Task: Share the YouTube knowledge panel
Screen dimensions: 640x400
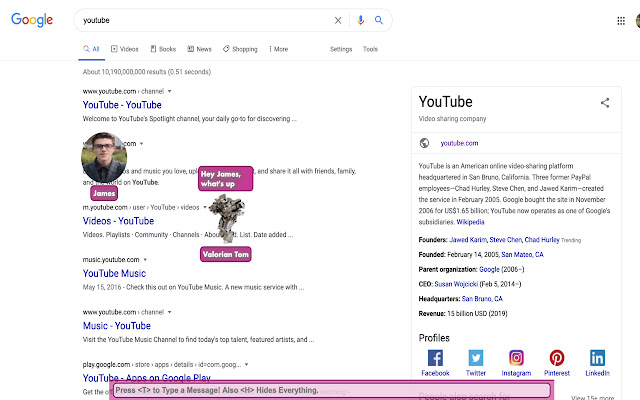Action: tap(604, 102)
